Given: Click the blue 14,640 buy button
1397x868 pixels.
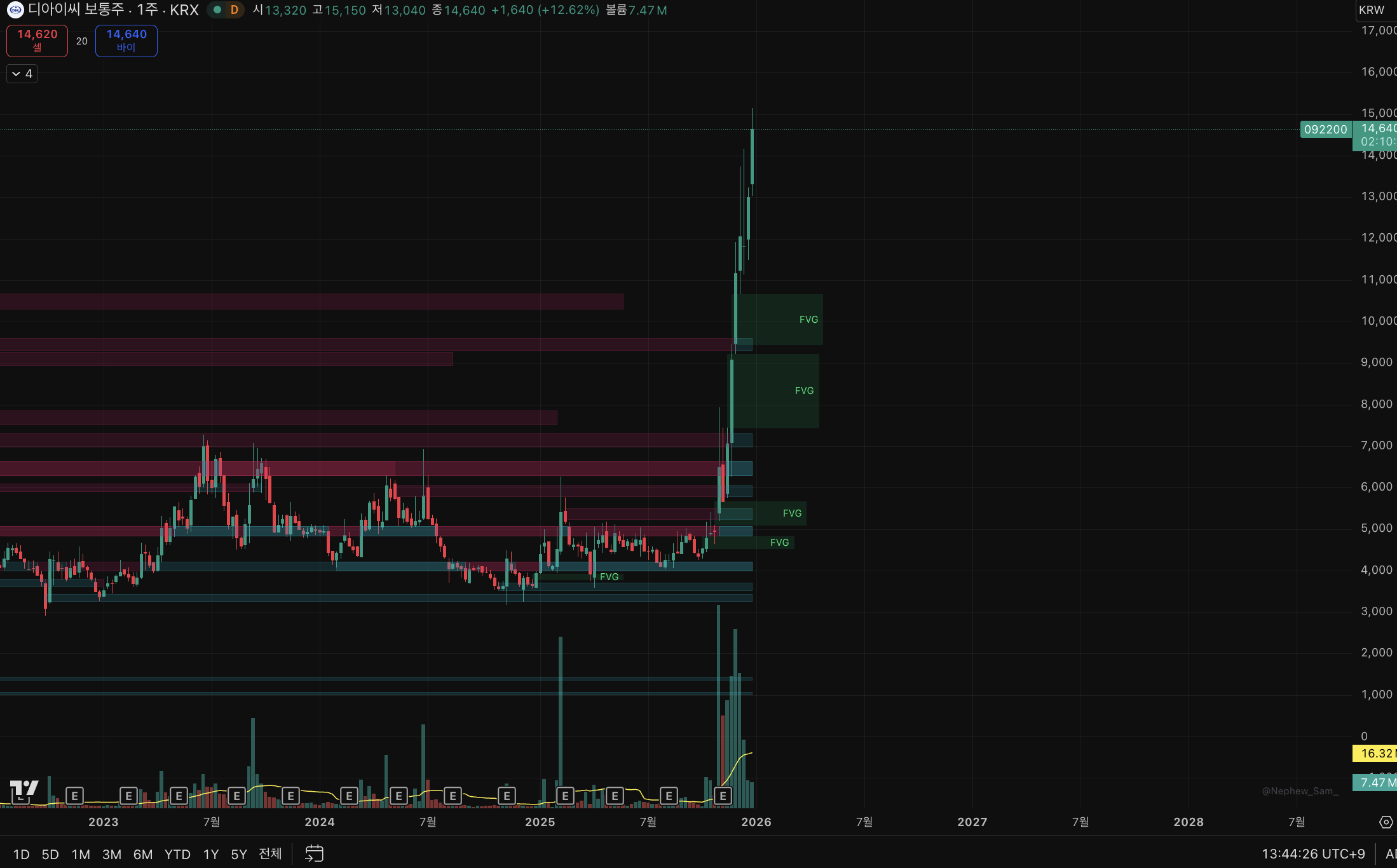Looking at the screenshot, I should click(x=126, y=40).
